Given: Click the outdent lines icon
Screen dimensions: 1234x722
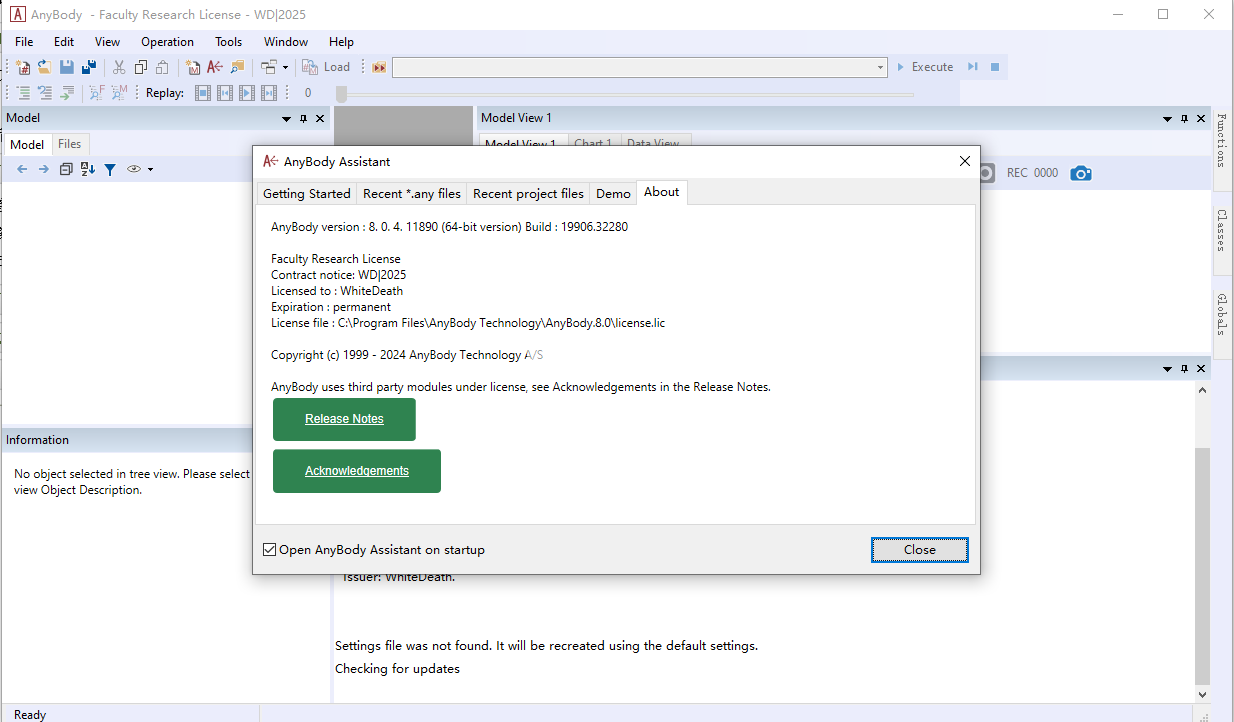Looking at the screenshot, I should click(45, 93).
